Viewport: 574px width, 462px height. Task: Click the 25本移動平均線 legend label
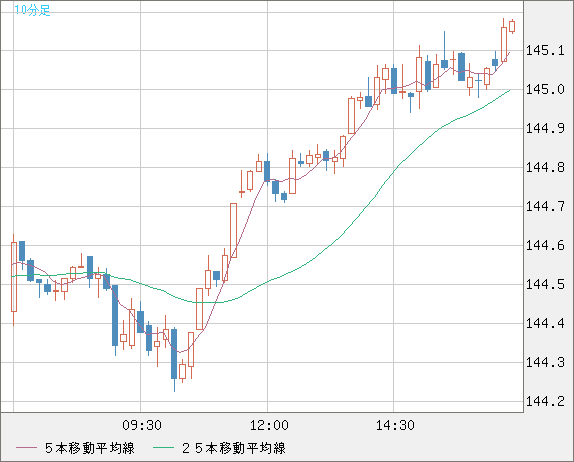(234, 448)
